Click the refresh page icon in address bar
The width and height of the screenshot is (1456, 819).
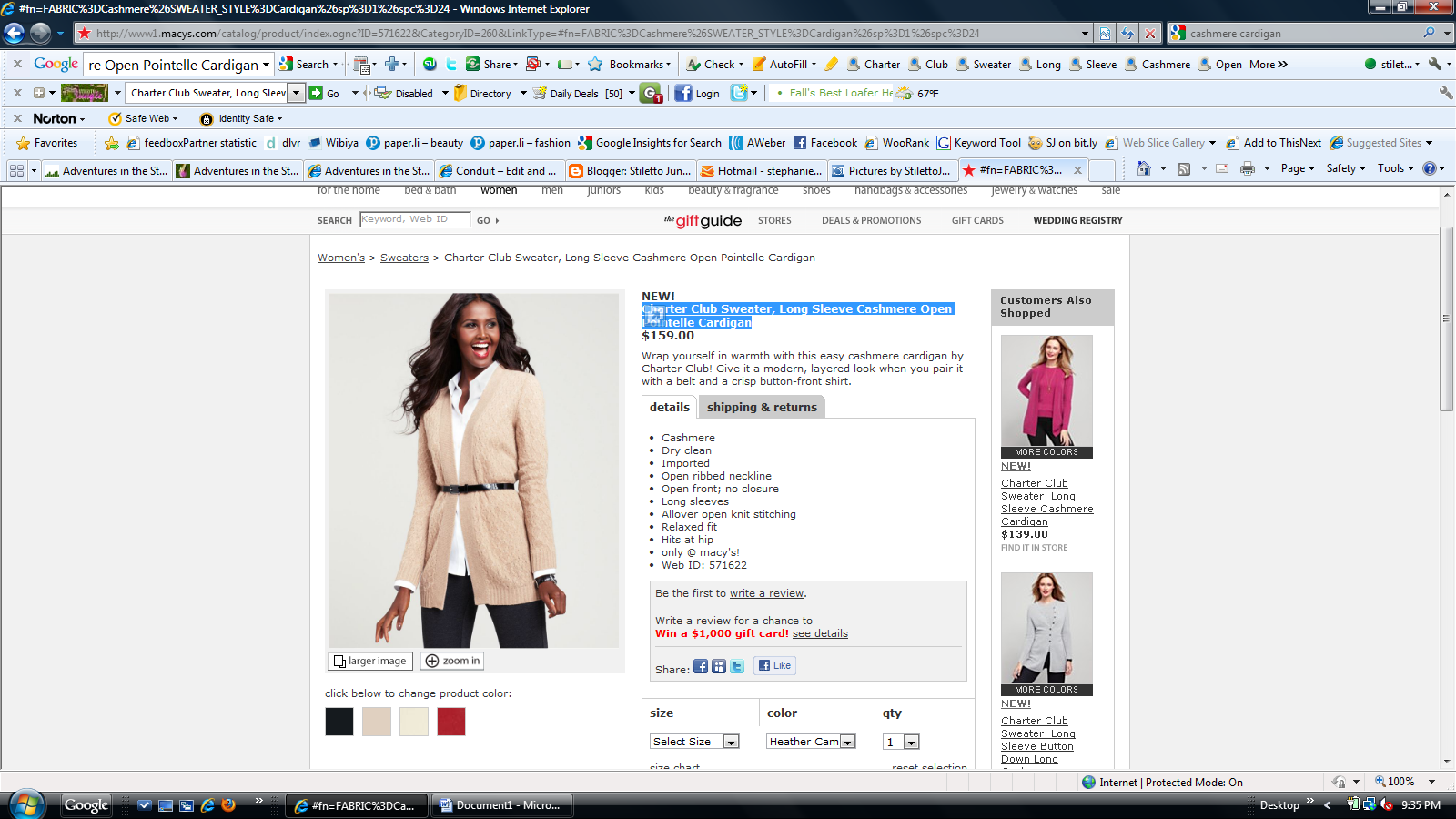(x=1127, y=34)
